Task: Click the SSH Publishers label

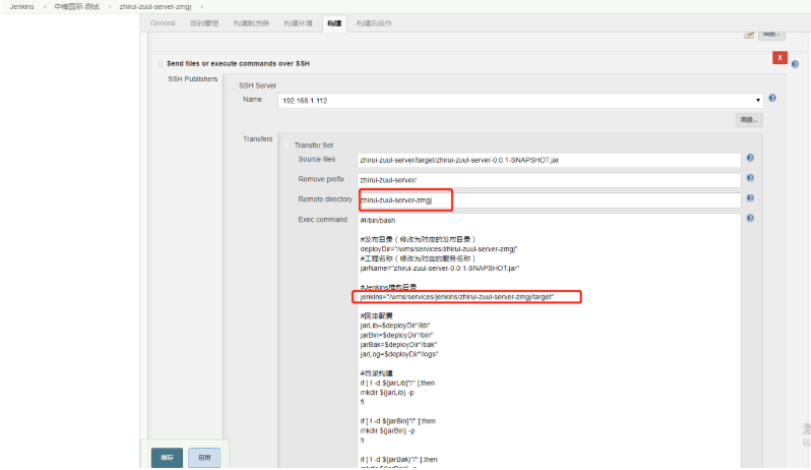Action: pos(192,79)
